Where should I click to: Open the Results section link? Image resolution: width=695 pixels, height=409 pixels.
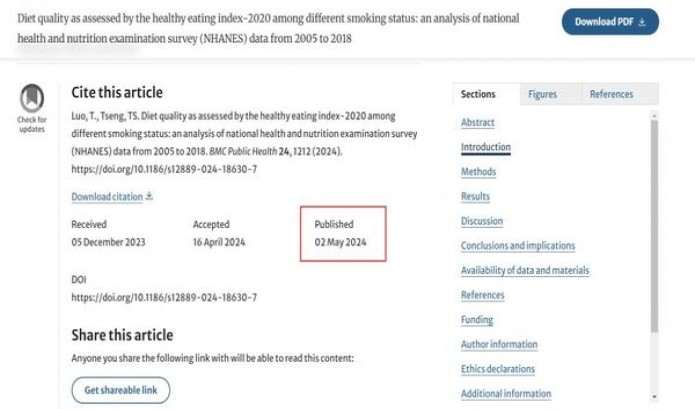point(475,197)
